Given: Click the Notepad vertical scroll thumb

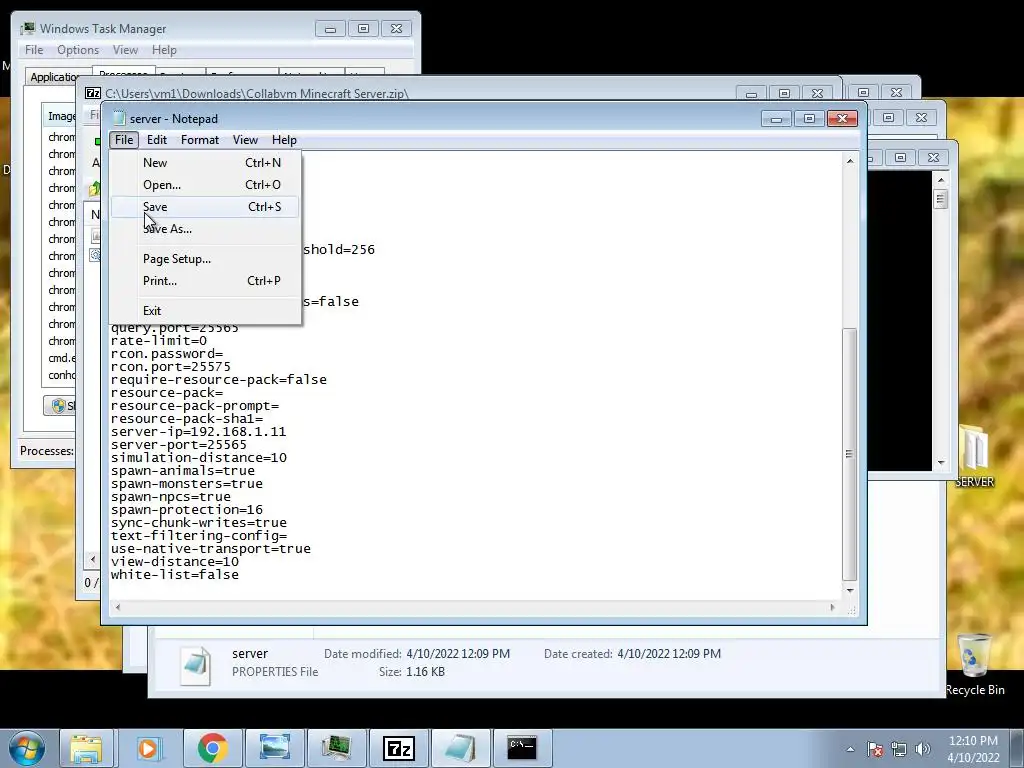Looking at the screenshot, I should [850, 454].
